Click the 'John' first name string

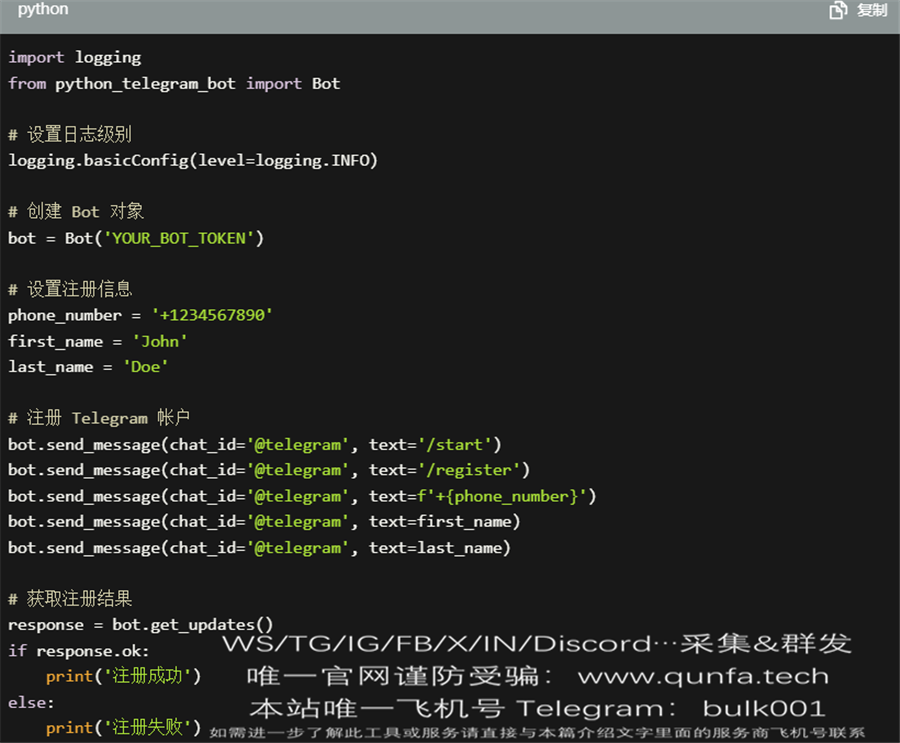click(160, 341)
